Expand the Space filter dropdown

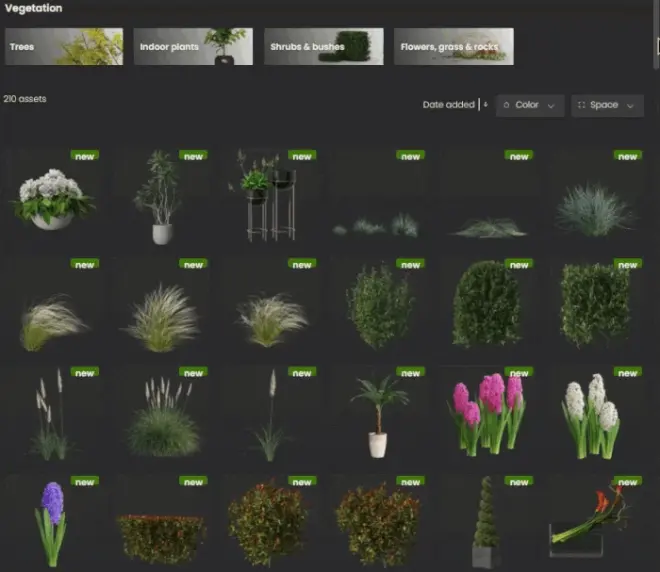click(x=607, y=105)
